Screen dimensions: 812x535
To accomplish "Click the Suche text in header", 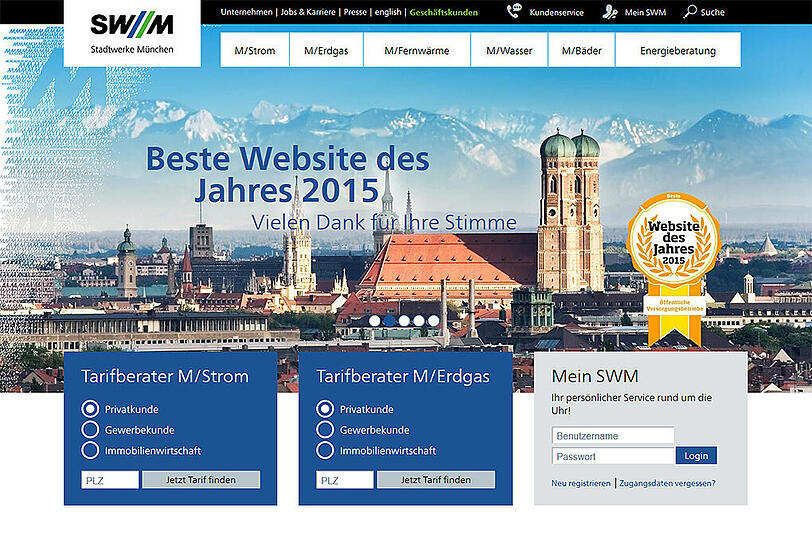I will tap(713, 12).
